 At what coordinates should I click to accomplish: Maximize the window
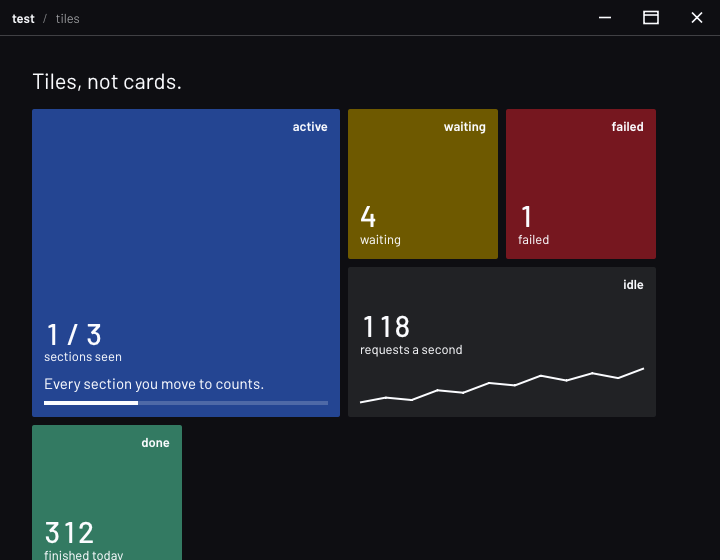[x=651, y=18]
